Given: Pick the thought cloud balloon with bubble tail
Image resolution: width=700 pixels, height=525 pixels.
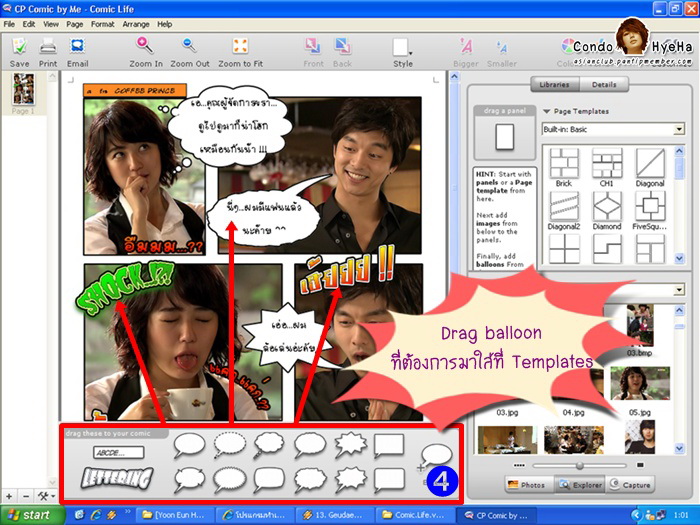Looking at the screenshot, I should [269, 445].
